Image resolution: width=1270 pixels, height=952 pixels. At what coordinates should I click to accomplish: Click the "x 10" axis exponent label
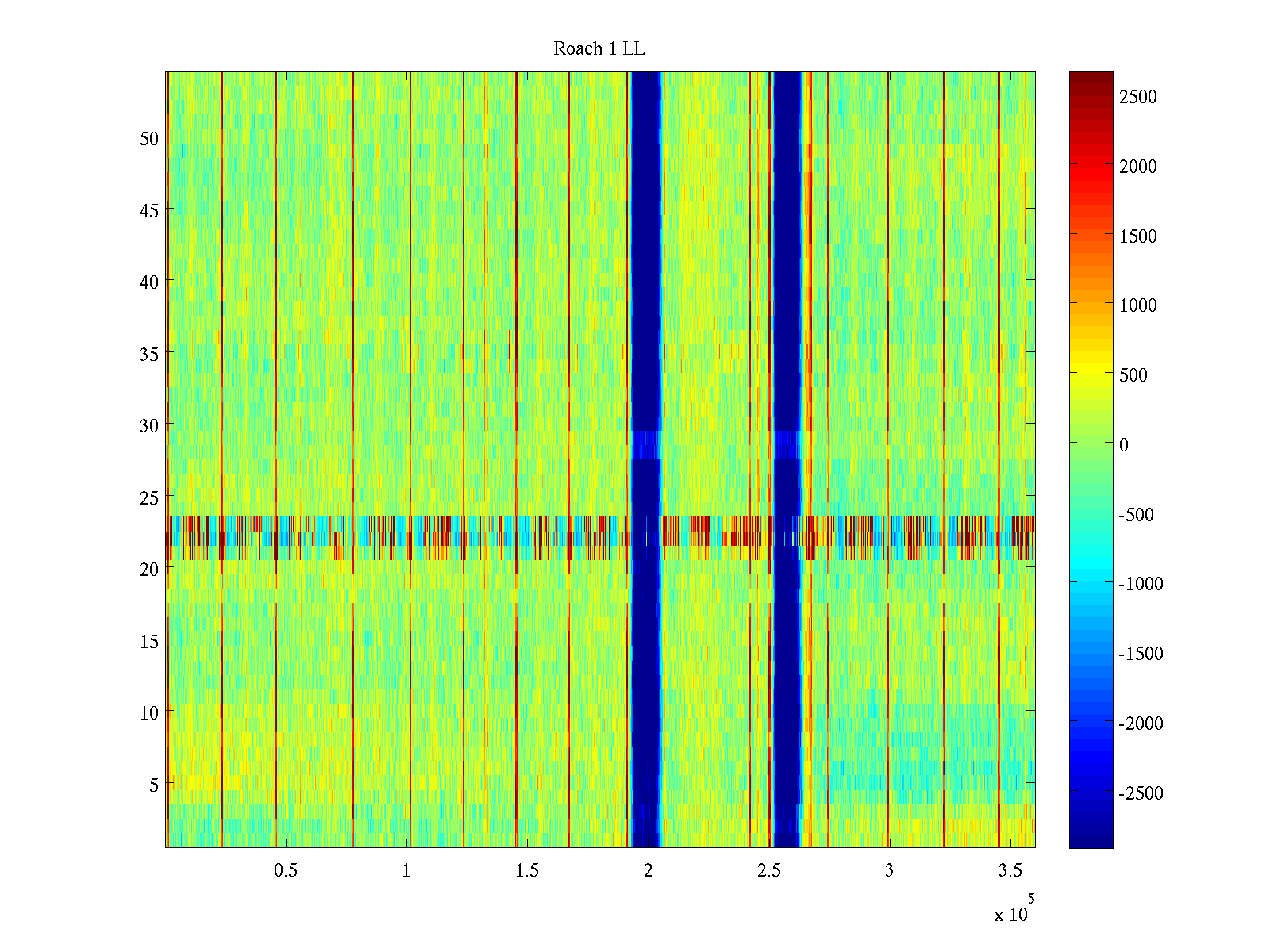click(1012, 914)
